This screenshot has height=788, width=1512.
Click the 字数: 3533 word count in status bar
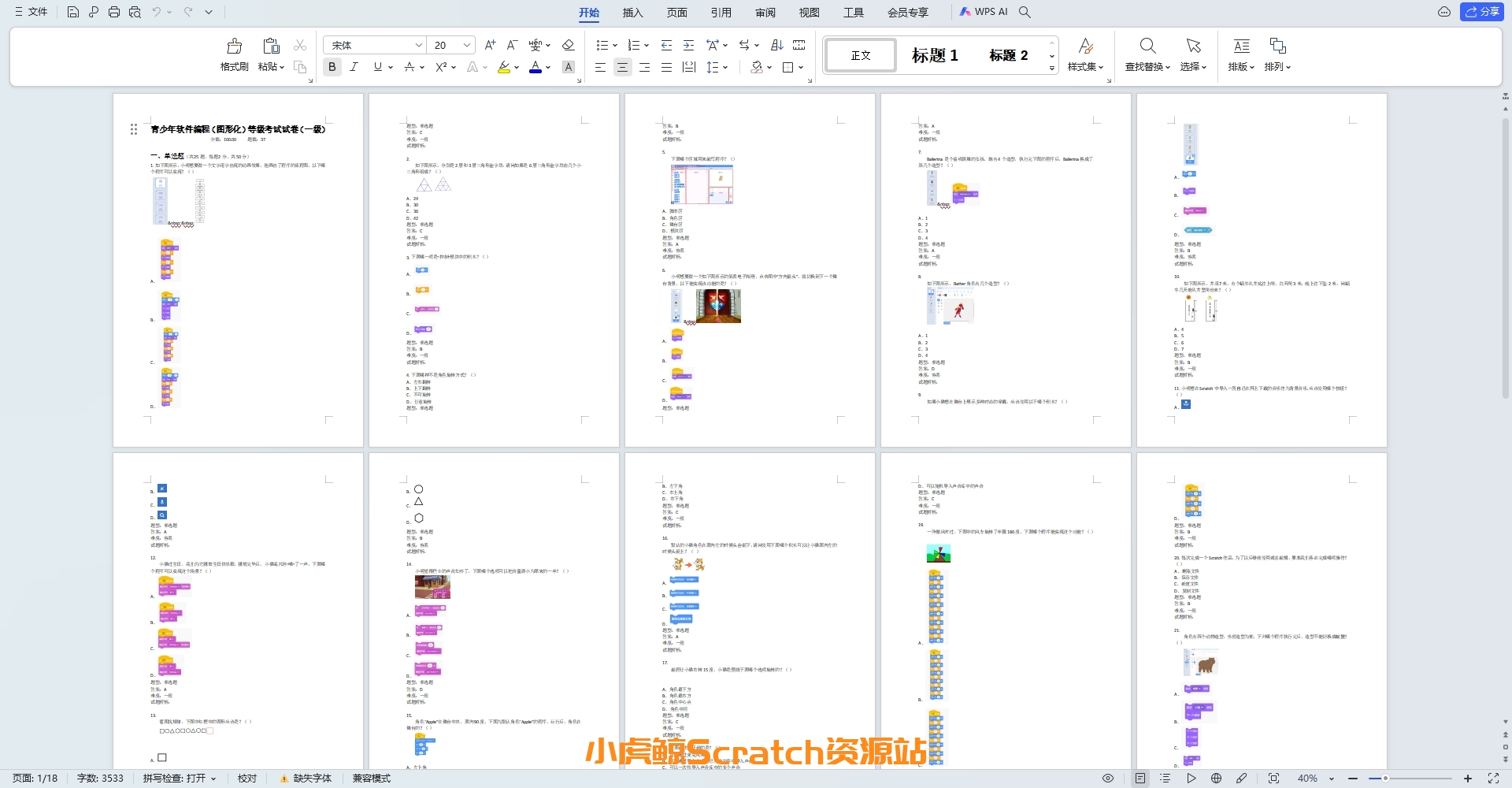100,779
